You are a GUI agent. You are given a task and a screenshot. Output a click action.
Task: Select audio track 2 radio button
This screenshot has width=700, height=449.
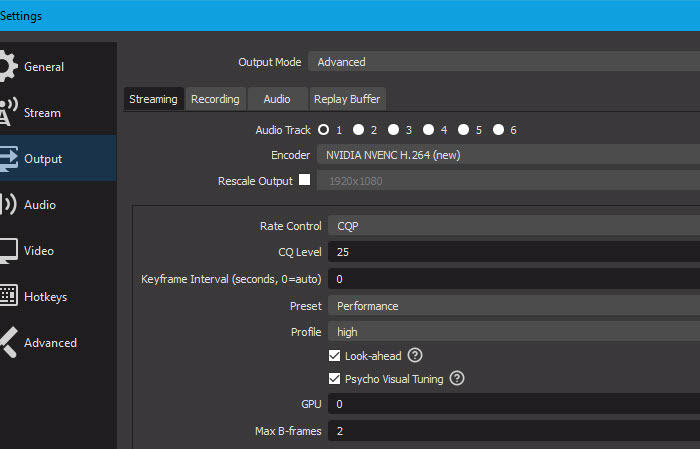click(358, 130)
